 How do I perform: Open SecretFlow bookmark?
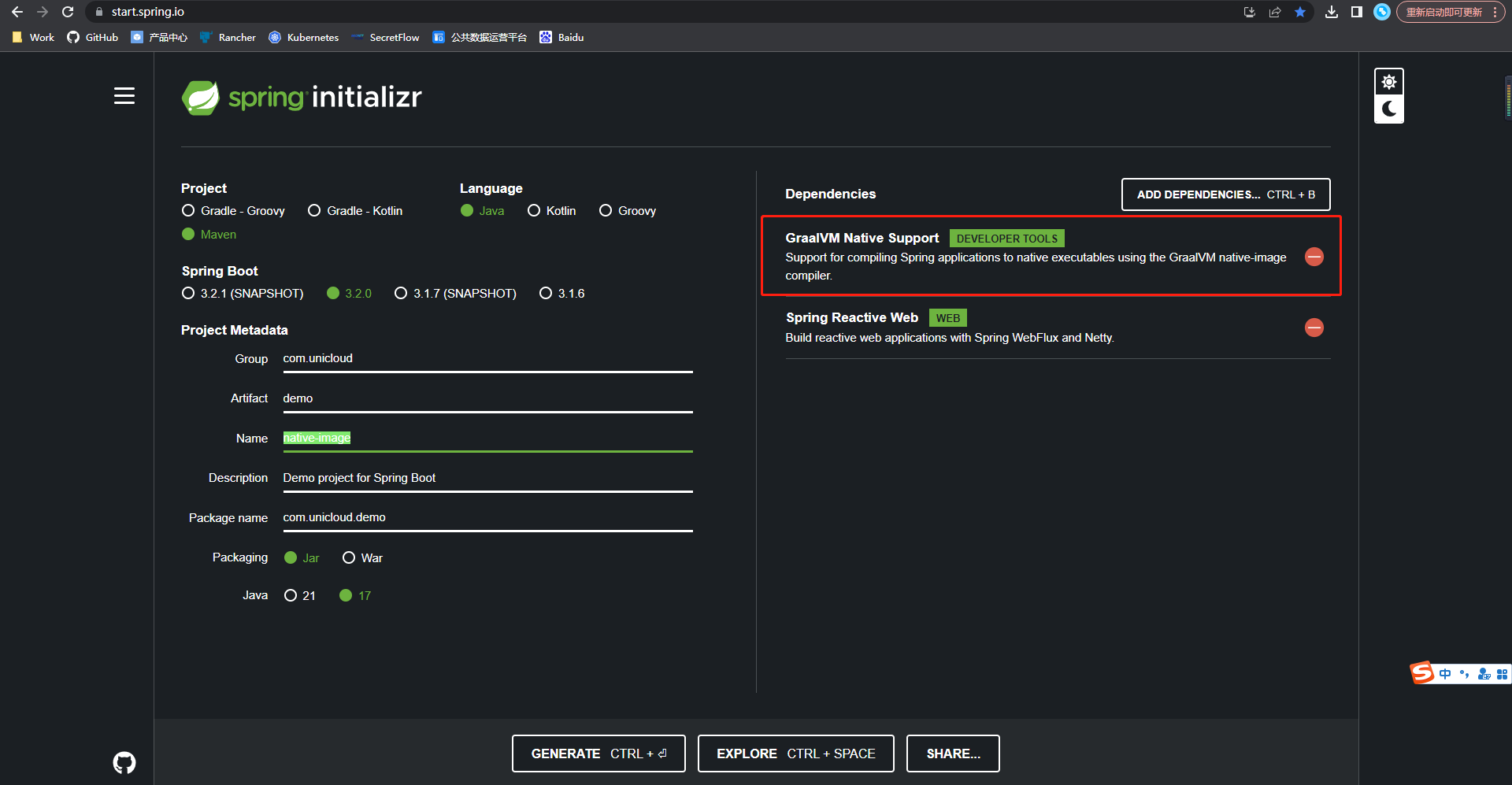click(x=386, y=37)
